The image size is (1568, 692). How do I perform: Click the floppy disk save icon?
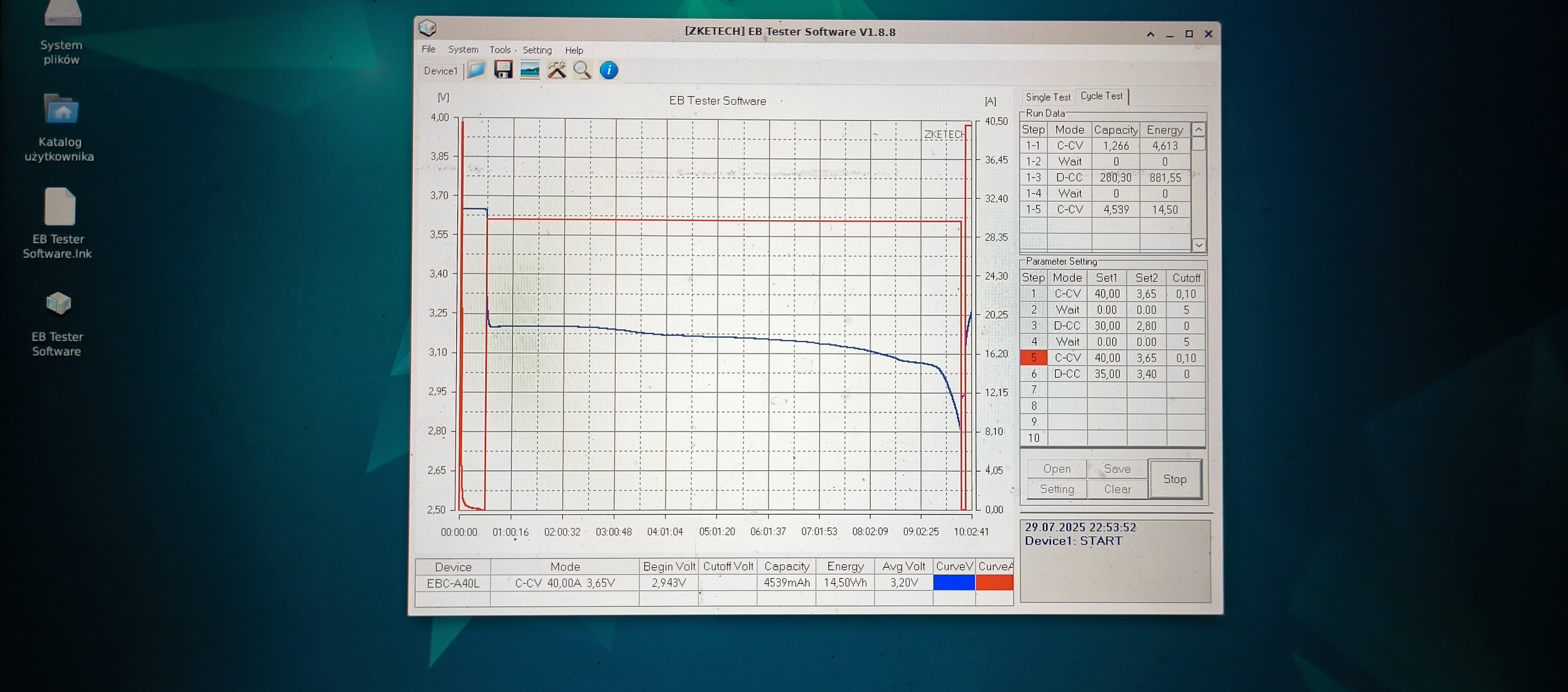point(503,70)
